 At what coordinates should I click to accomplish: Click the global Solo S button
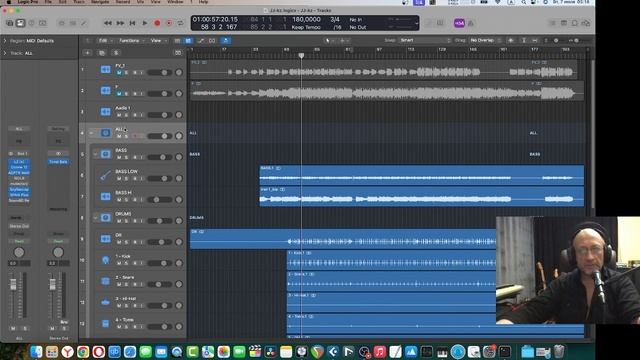click(116, 53)
